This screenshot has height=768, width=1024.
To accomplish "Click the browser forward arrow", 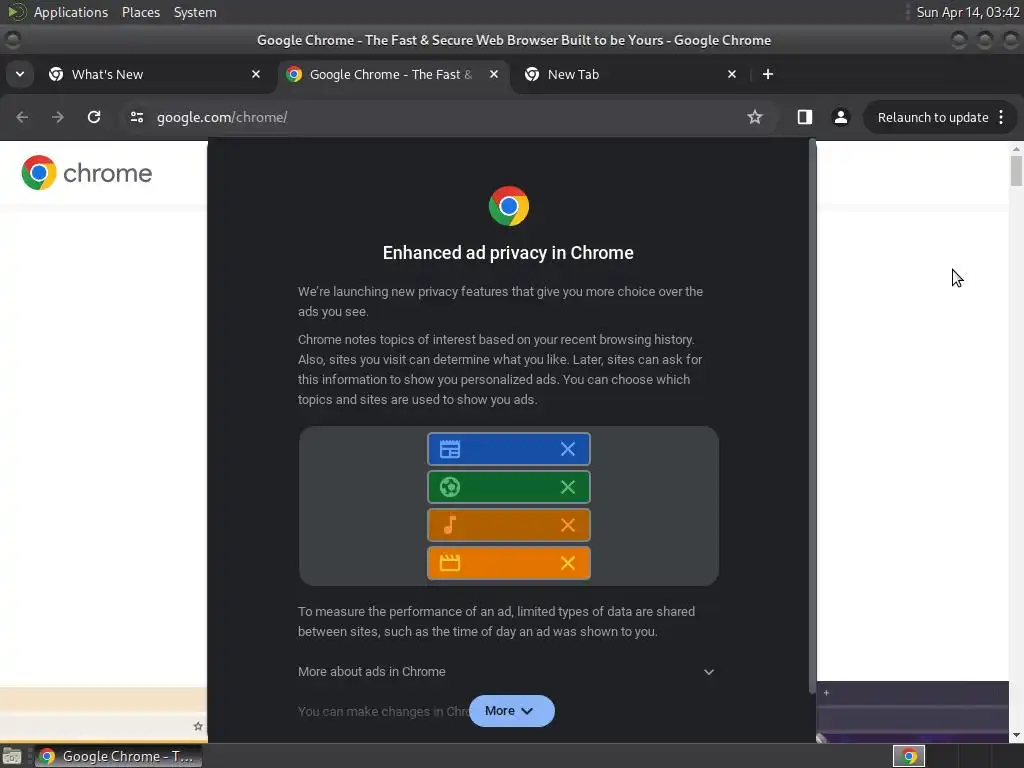I will click(57, 117).
